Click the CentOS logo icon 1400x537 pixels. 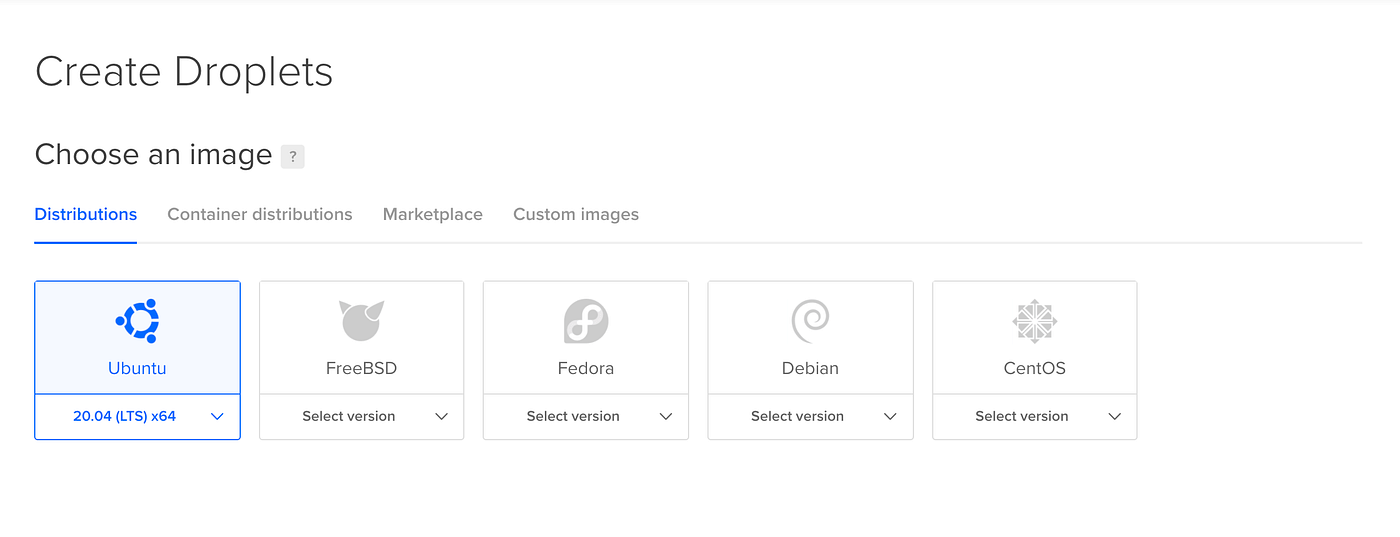point(1035,321)
